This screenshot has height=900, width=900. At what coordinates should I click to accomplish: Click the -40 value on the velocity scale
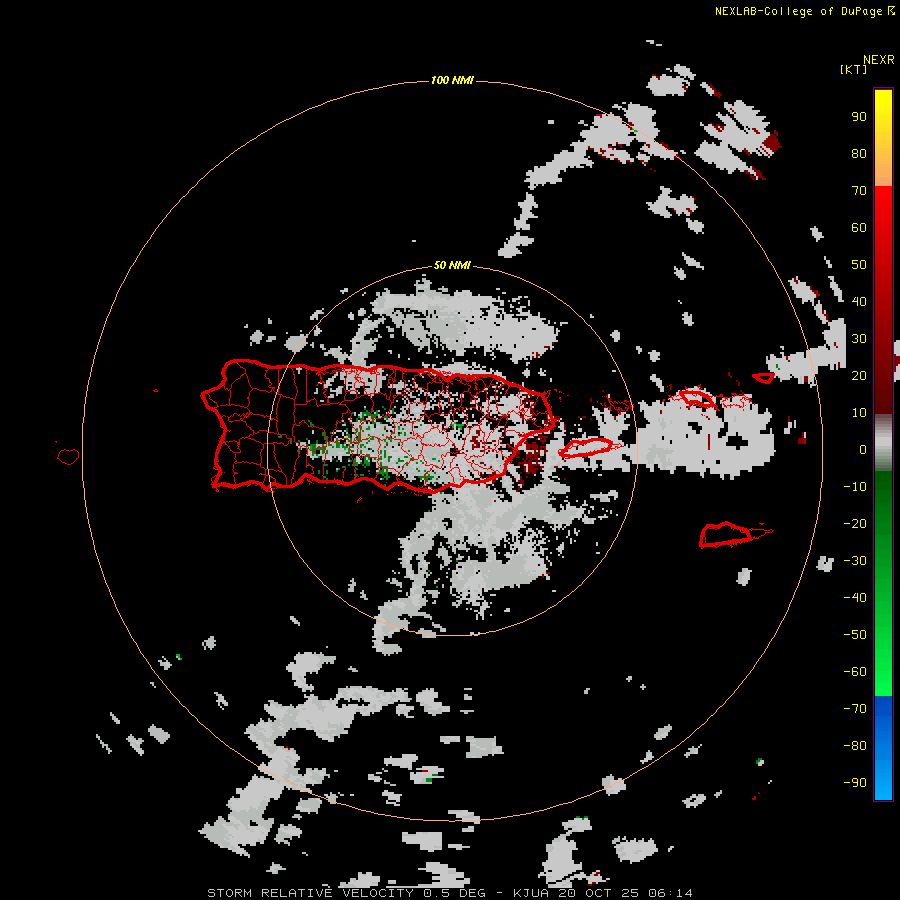tap(855, 598)
